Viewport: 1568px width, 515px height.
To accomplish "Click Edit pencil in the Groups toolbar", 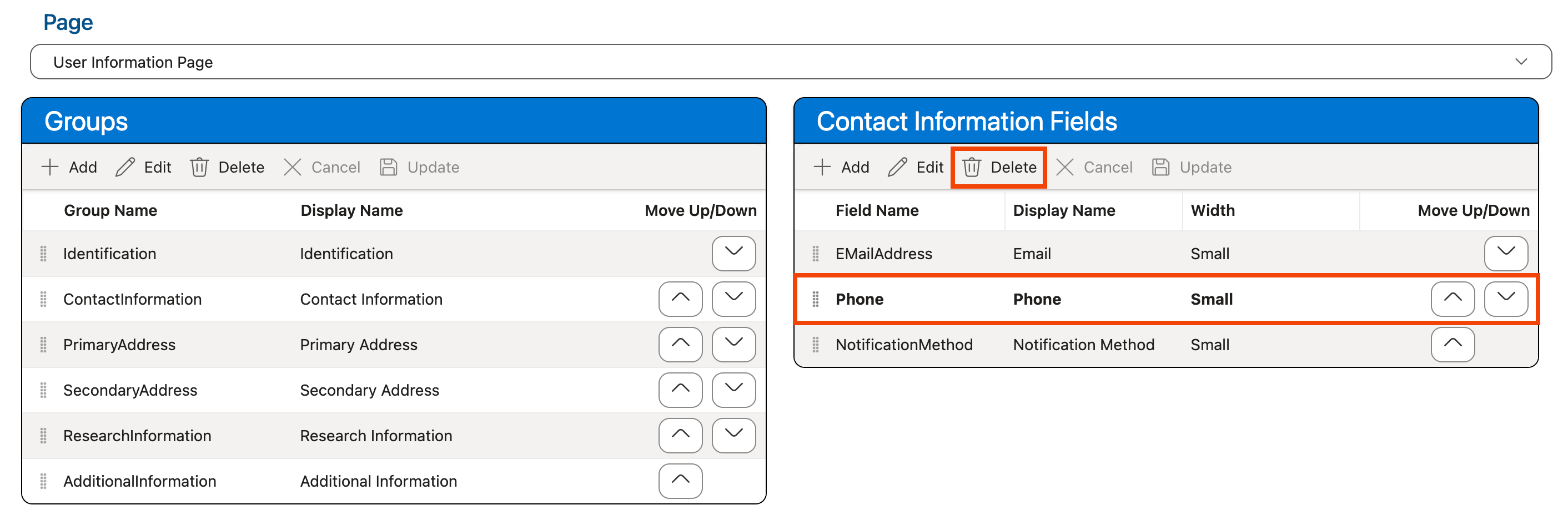I will click(x=144, y=167).
